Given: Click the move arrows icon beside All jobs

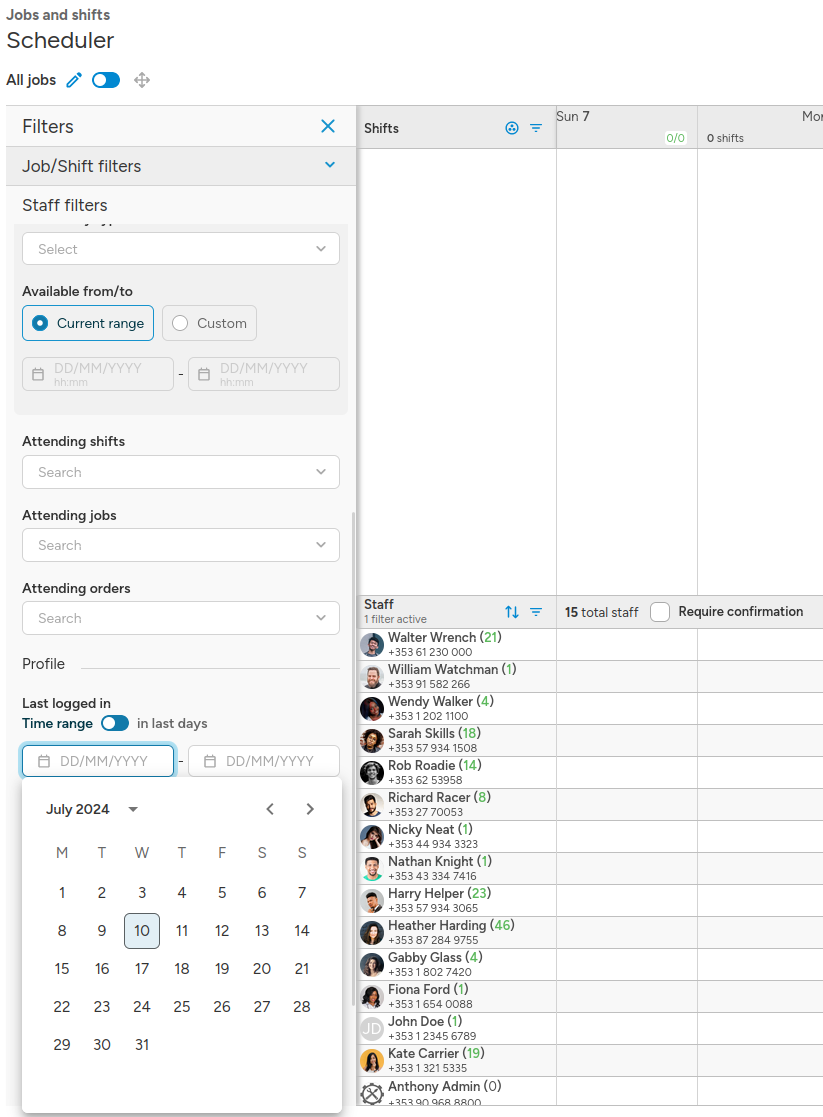Looking at the screenshot, I should coord(142,80).
